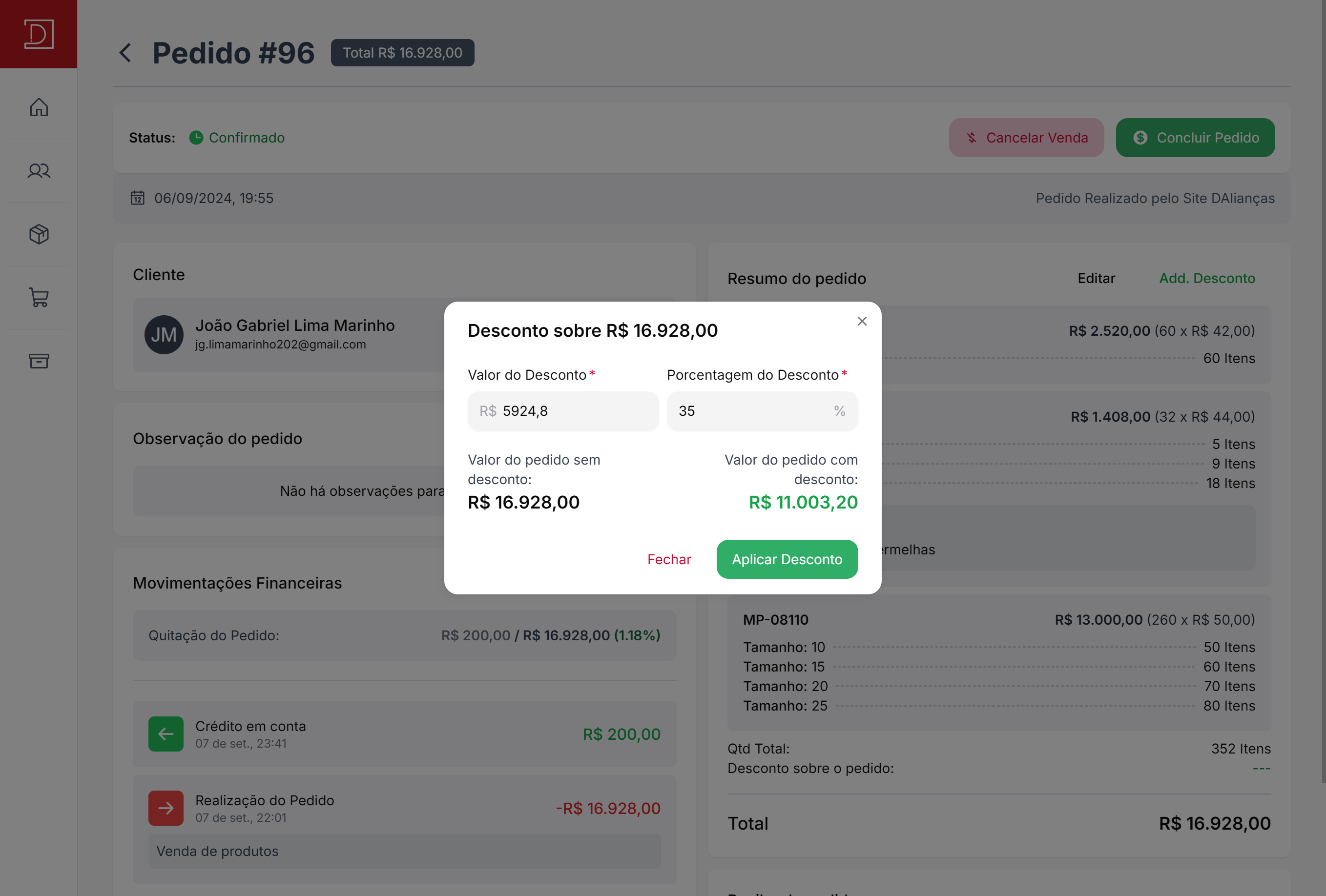The height and width of the screenshot is (896, 1326).
Task: Click the Valor do Desconto input field
Action: point(563,411)
